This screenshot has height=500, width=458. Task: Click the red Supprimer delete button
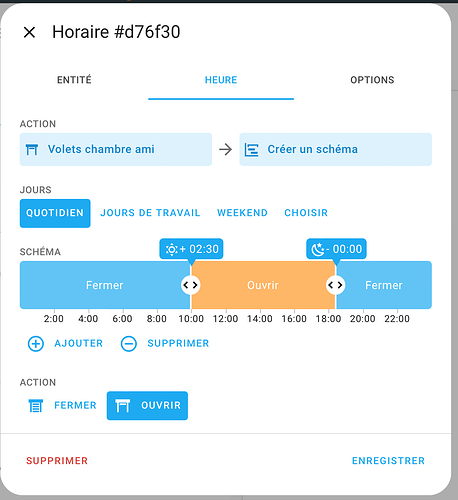[57, 461]
